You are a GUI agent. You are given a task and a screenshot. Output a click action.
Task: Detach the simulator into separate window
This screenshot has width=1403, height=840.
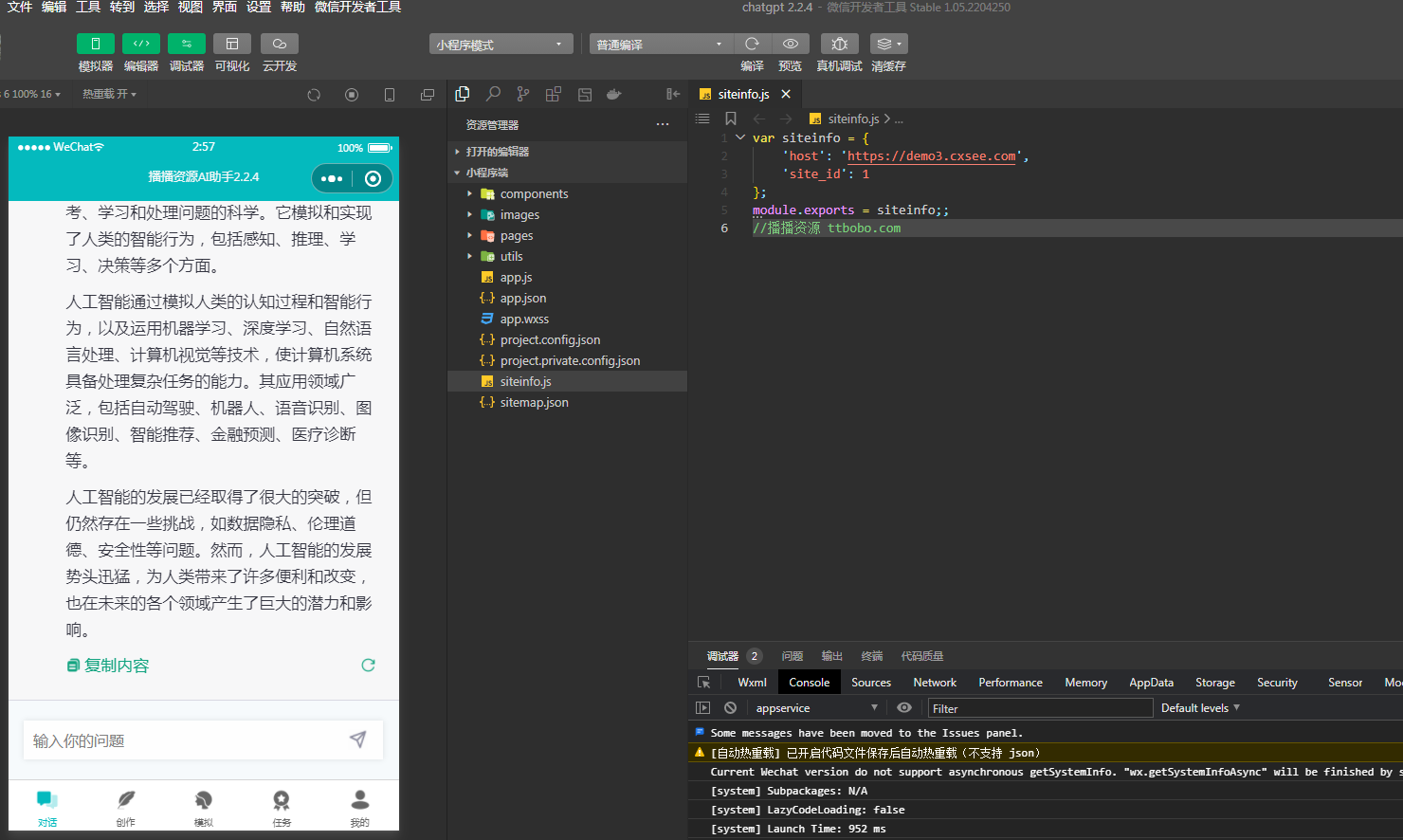pos(428,95)
